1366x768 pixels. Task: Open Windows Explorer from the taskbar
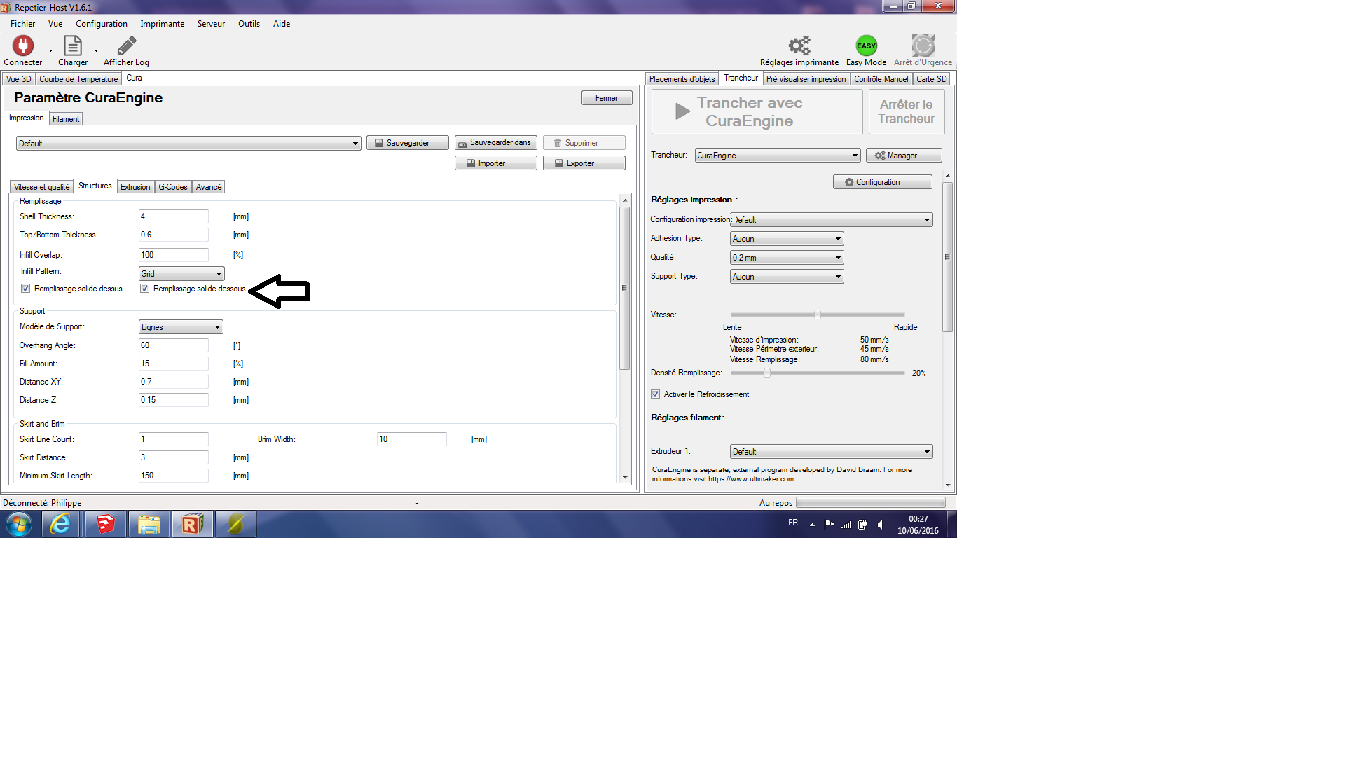[x=149, y=524]
